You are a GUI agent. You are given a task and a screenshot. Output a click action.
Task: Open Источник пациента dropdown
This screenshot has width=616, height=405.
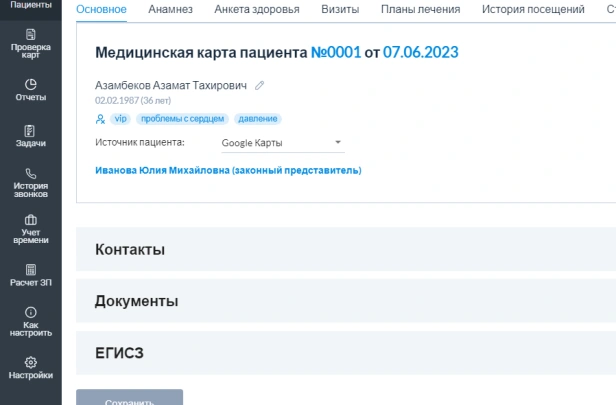click(281, 143)
